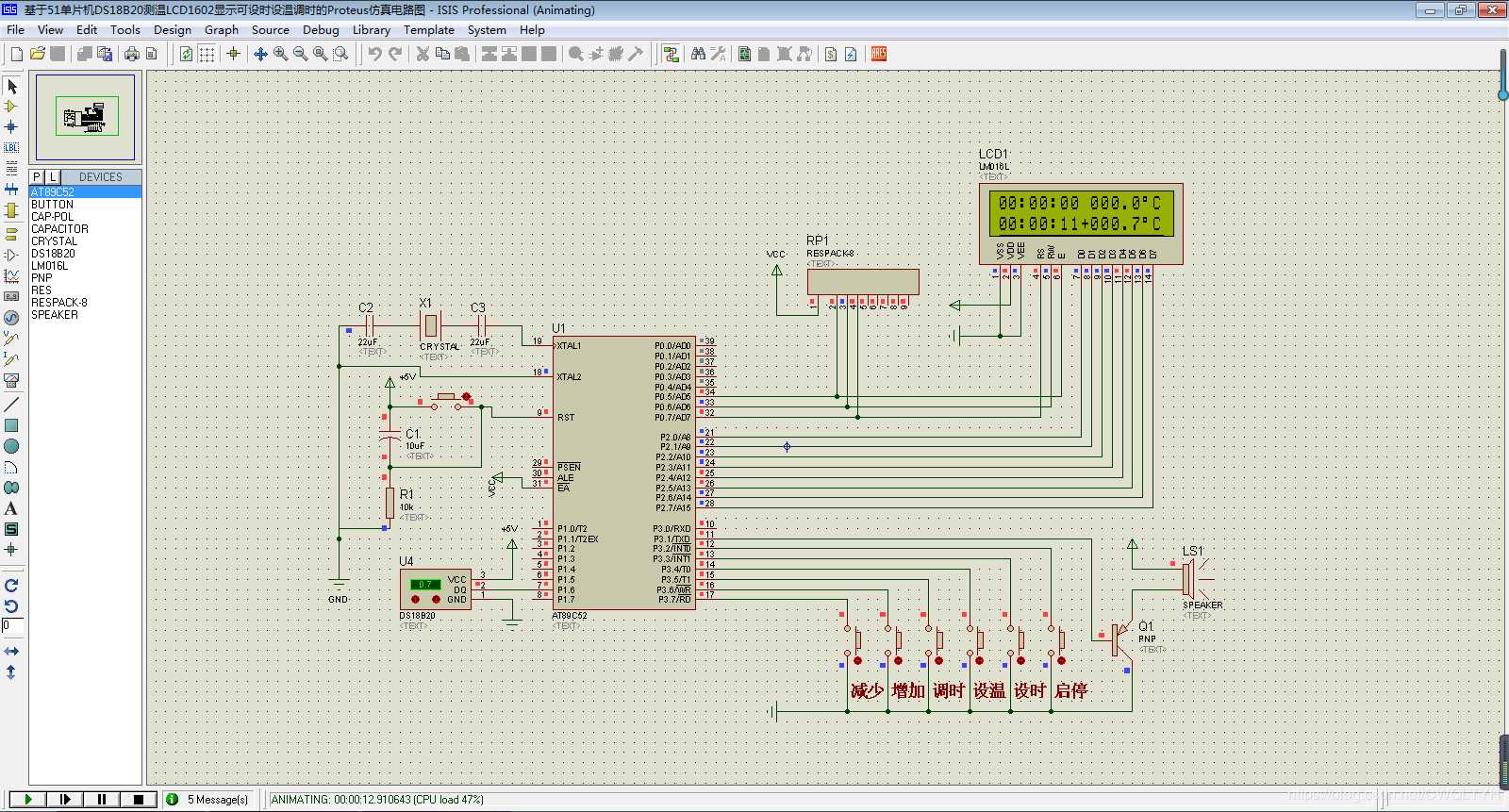
Task: Click the Play simulation button
Action: point(27,799)
